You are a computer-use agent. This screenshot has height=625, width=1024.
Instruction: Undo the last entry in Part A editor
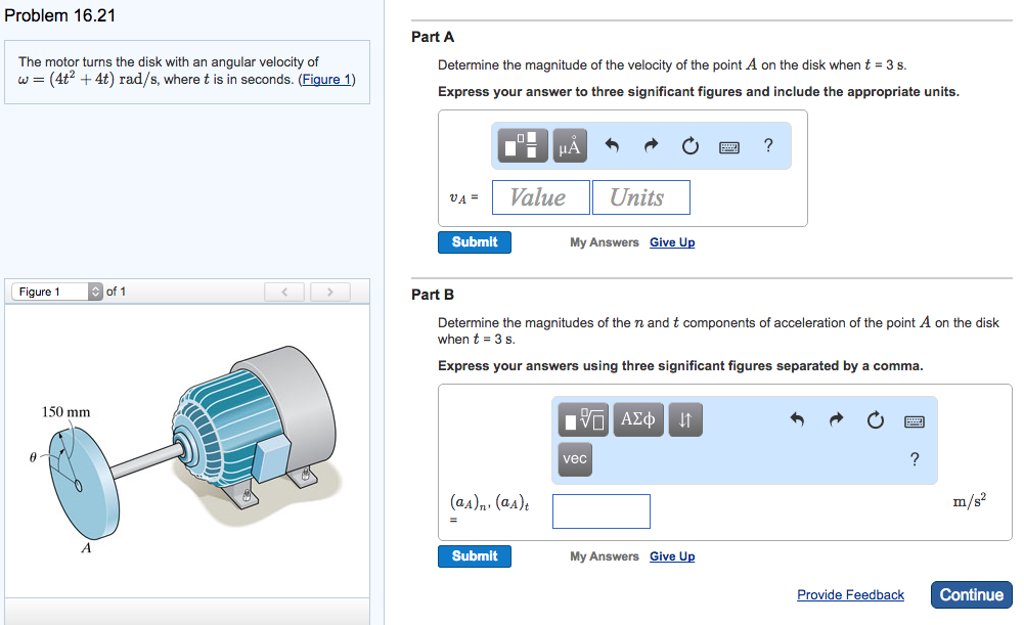coord(611,145)
